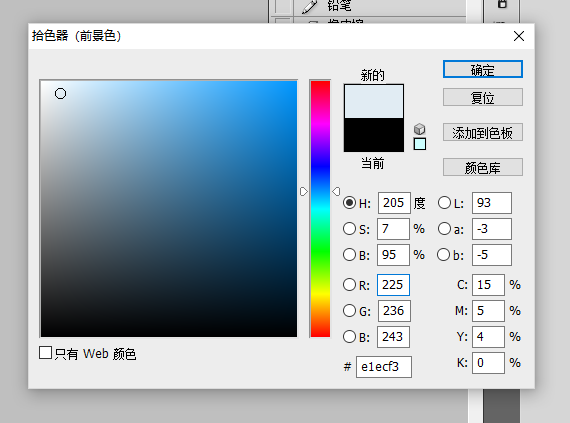Select the Lab a radio button
This screenshot has width=570, height=423.
(x=444, y=229)
